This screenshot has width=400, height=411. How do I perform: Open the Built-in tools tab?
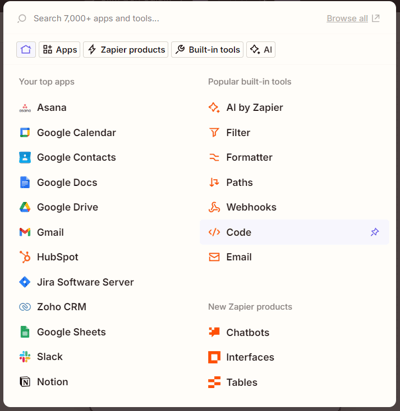coord(207,50)
